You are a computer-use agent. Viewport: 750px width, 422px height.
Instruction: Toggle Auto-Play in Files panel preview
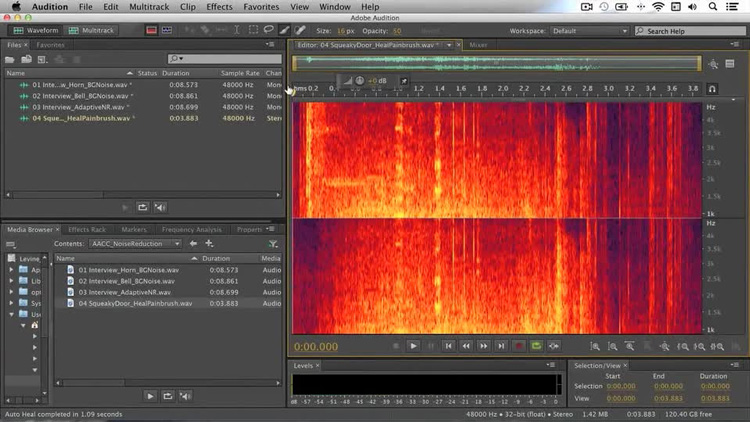[x=160, y=207]
